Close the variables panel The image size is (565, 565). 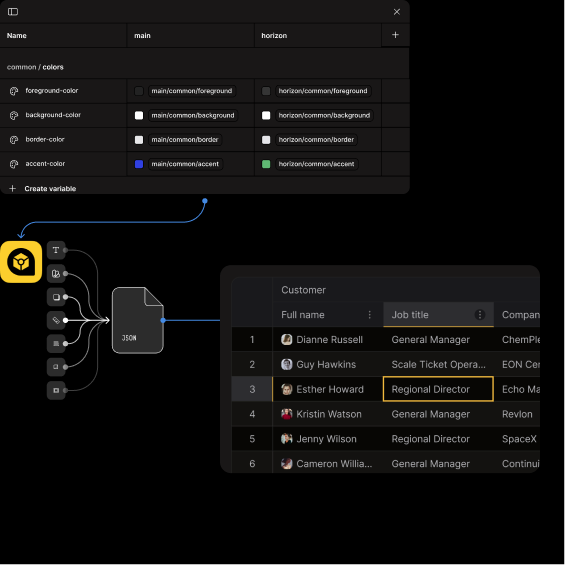tap(397, 12)
